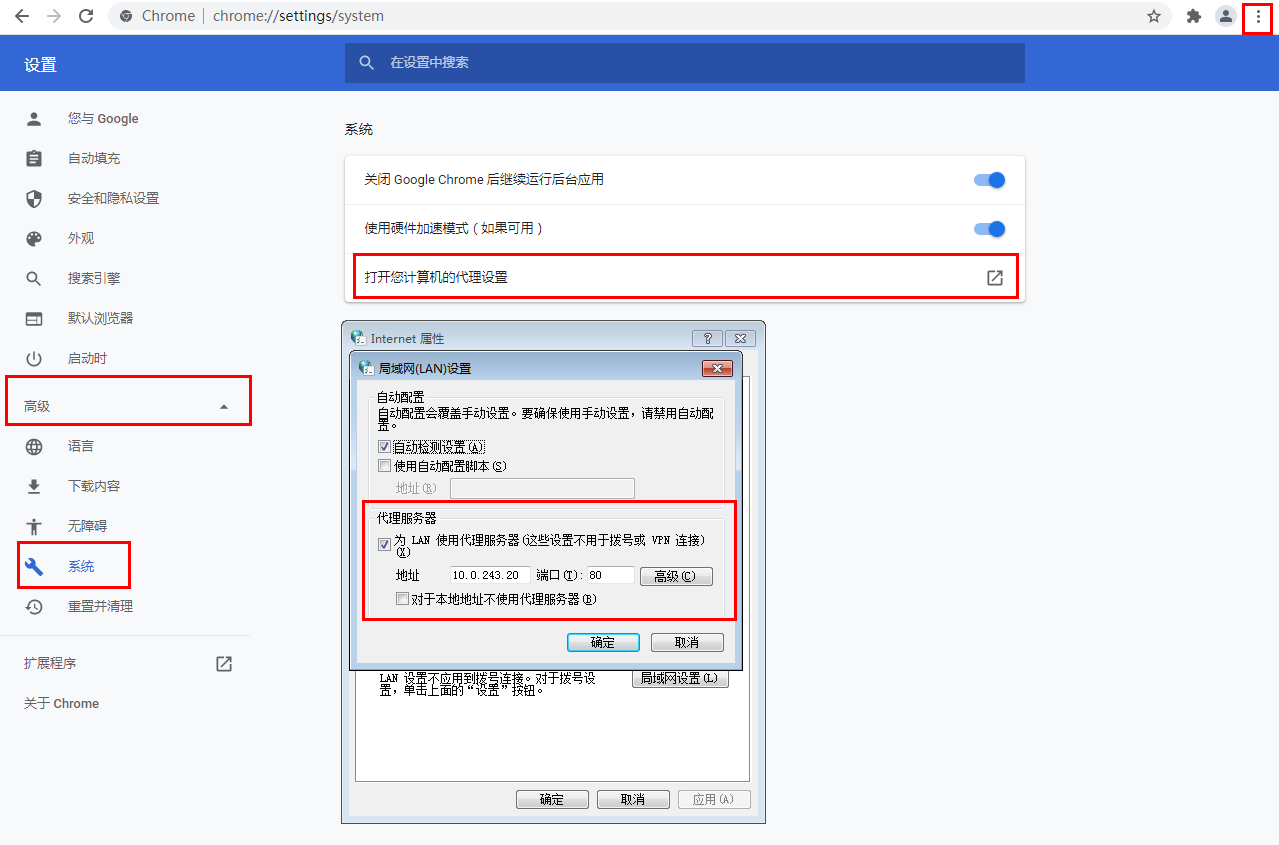This screenshot has height=845, width=1279.
Task: Toggle hardware acceleration switch
Action: click(988, 228)
